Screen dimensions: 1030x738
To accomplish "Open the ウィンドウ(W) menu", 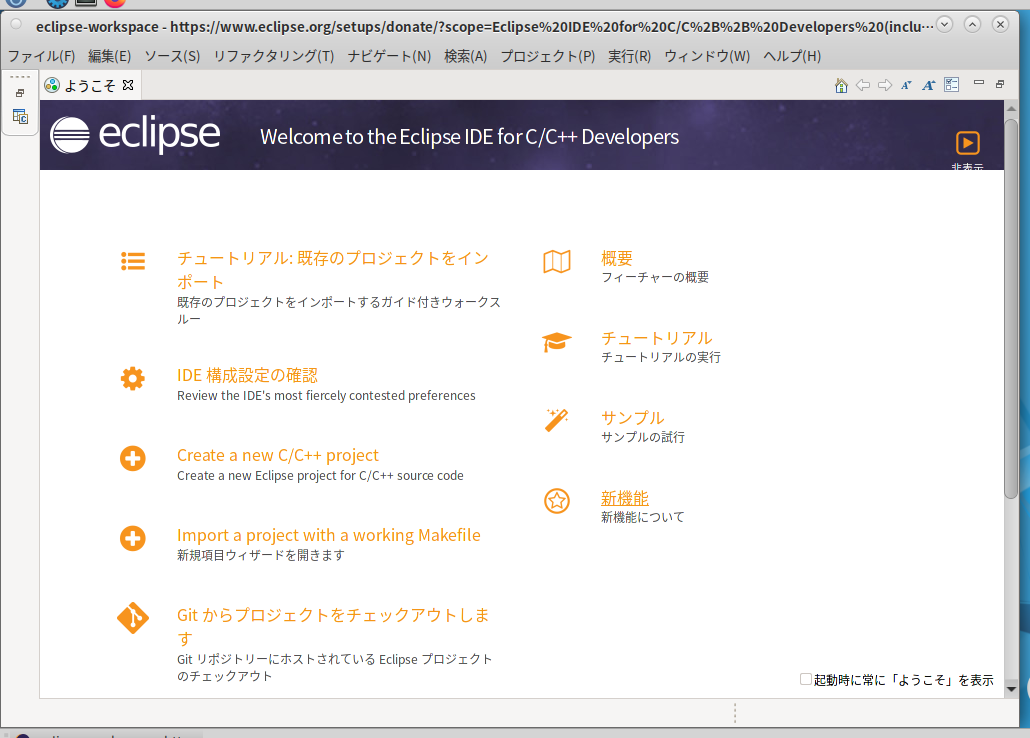I will point(707,56).
